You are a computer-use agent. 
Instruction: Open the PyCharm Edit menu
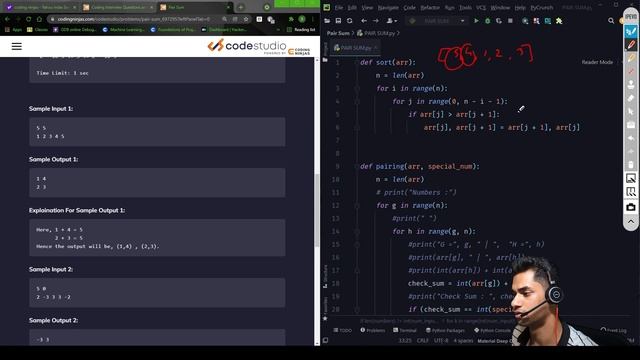coord(352,8)
